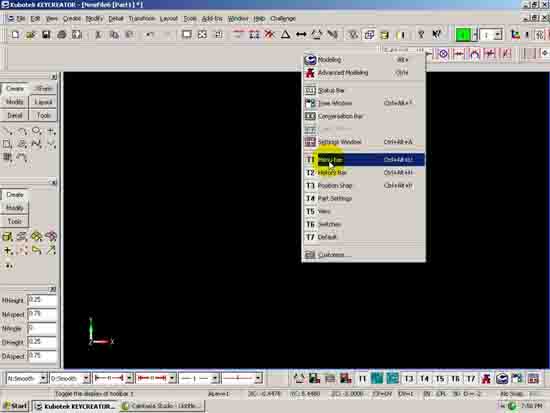Image resolution: width=550 pixels, height=413 pixels.
Task: Click the help question-mark arrow icon
Action: point(436,34)
